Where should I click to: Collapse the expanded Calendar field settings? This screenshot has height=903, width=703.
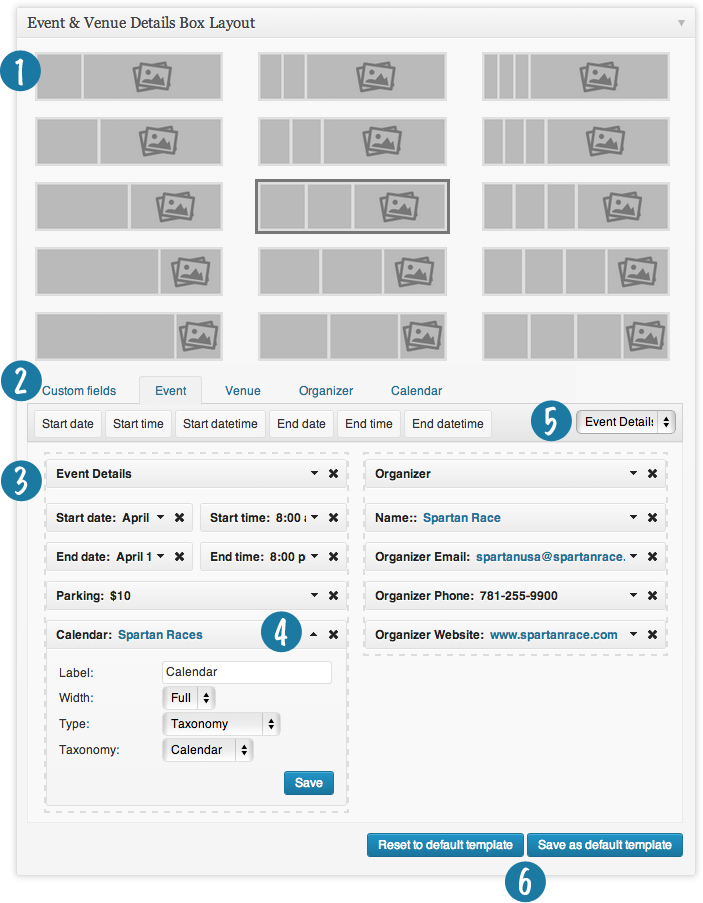tap(314, 634)
